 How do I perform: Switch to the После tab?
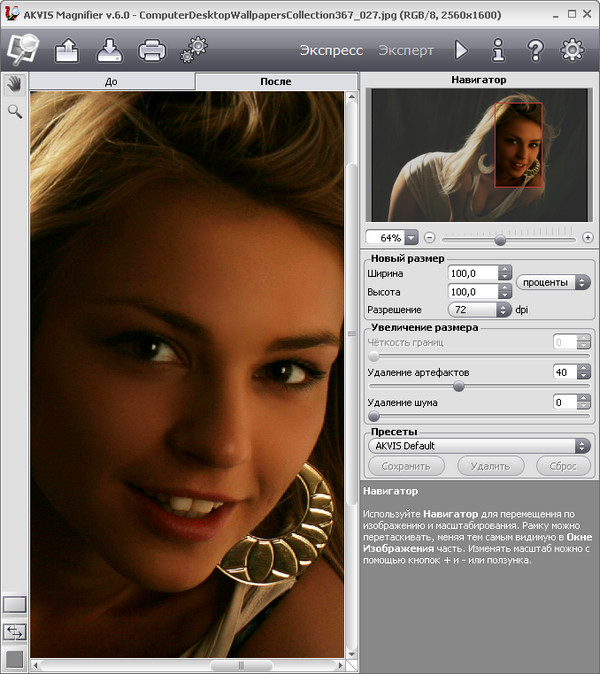point(274,82)
